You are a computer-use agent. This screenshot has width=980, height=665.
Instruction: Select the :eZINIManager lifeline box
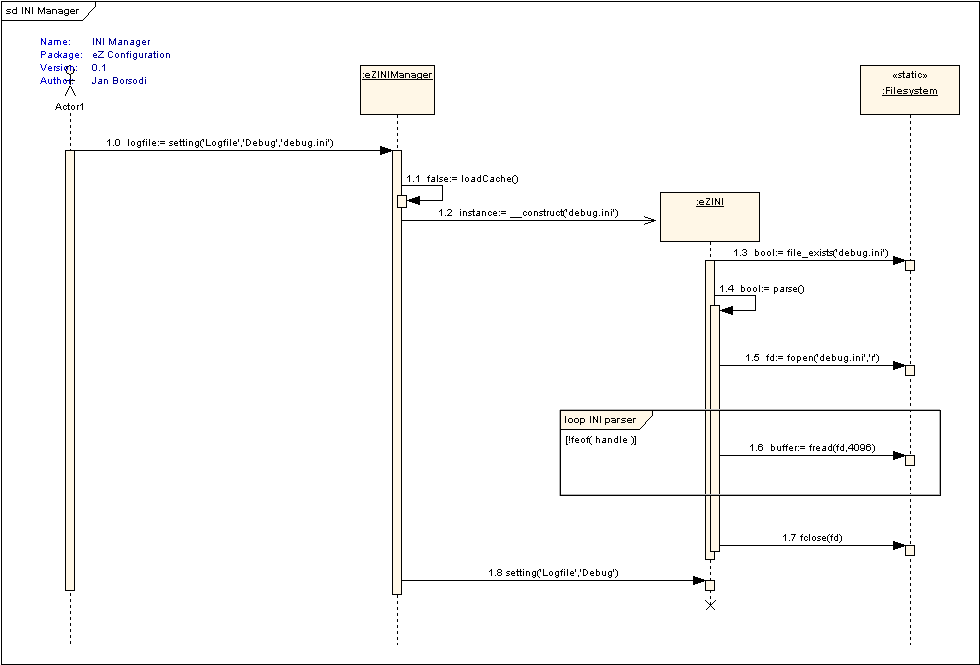(x=397, y=89)
